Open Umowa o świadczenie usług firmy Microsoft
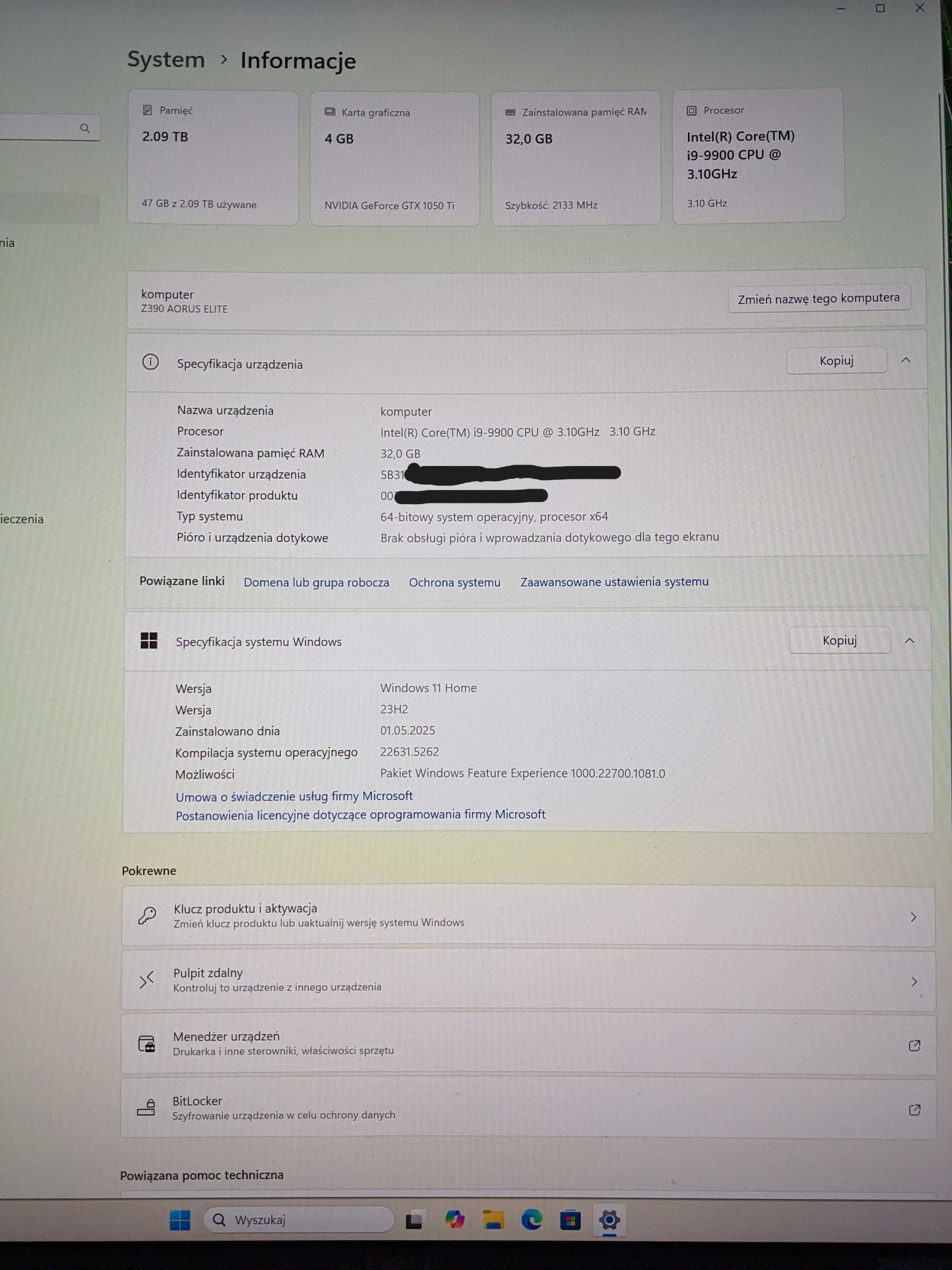Image resolution: width=952 pixels, height=1270 pixels. pyautogui.click(x=294, y=796)
